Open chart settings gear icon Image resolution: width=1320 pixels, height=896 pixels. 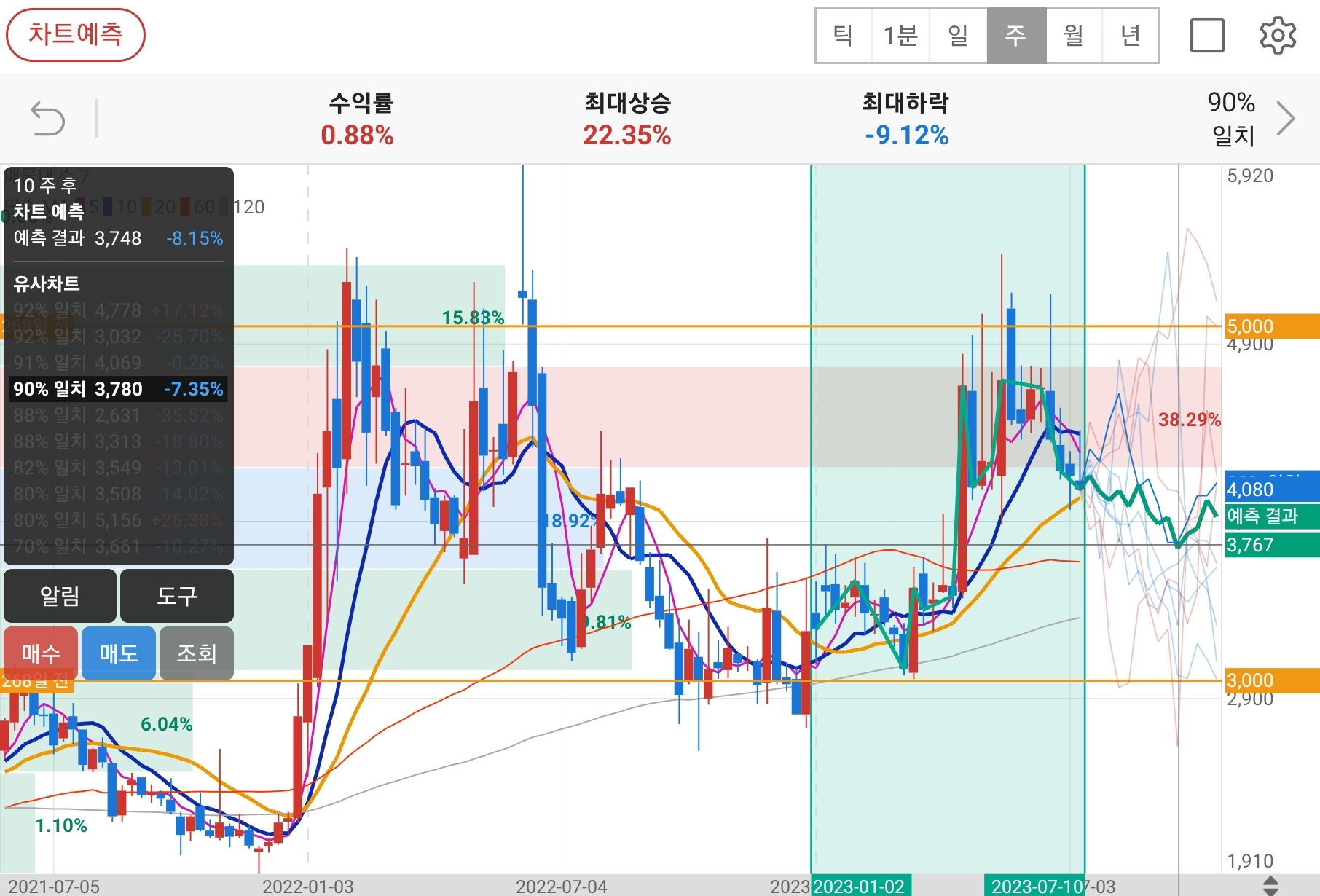pos(1278,36)
